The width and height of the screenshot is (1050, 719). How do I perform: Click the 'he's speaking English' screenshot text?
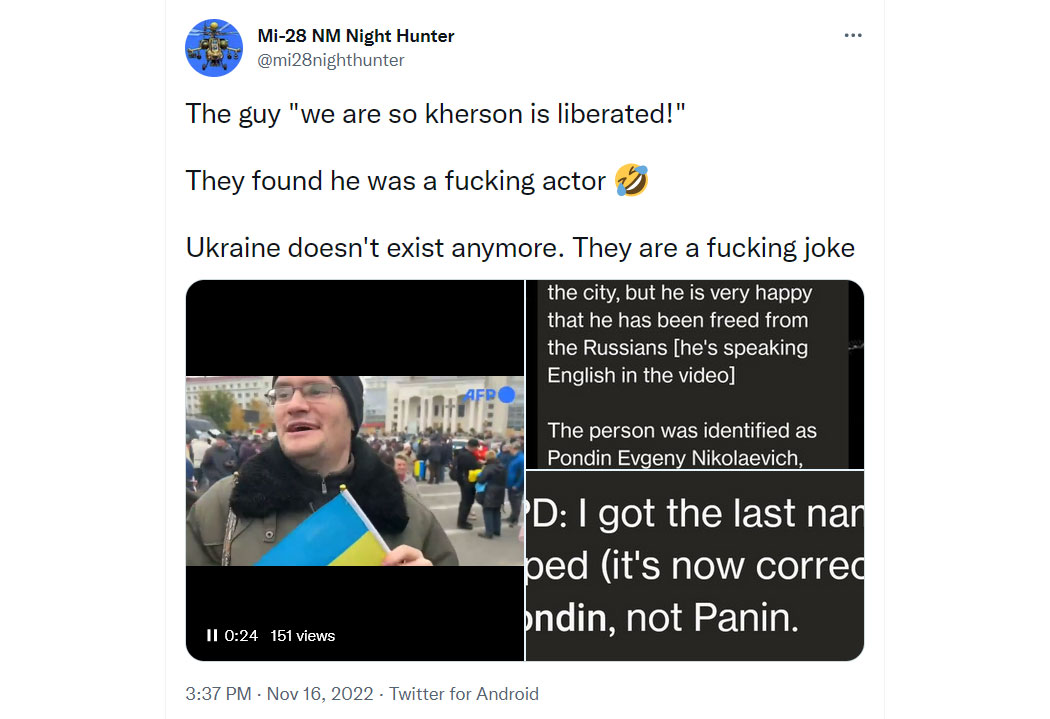click(678, 362)
